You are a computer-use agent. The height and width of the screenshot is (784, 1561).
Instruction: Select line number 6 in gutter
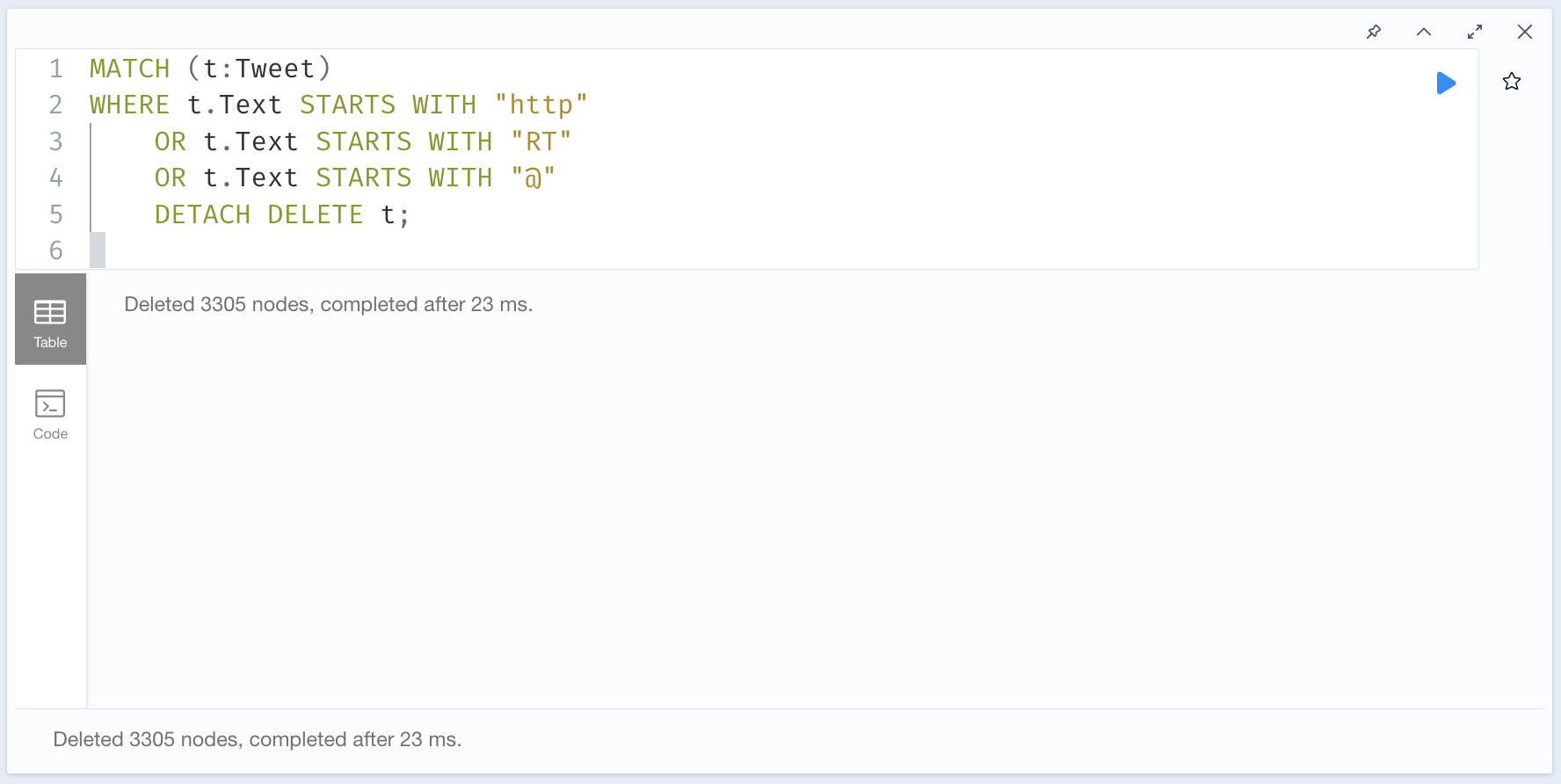[x=56, y=251]
